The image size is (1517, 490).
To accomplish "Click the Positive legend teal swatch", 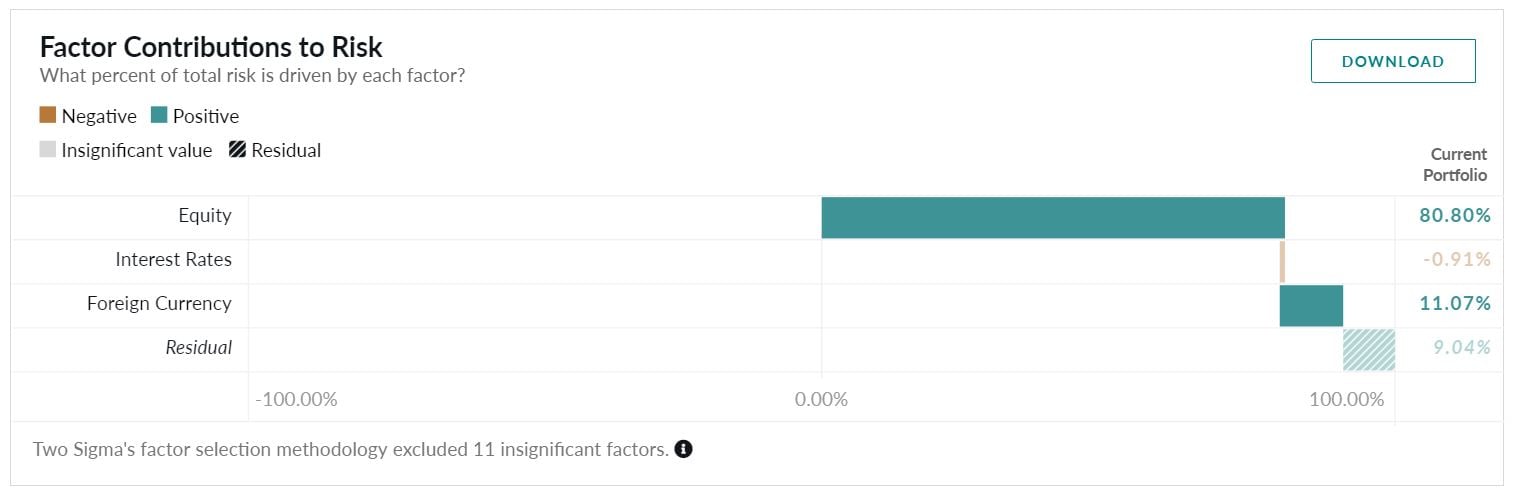I will (159, 115).
